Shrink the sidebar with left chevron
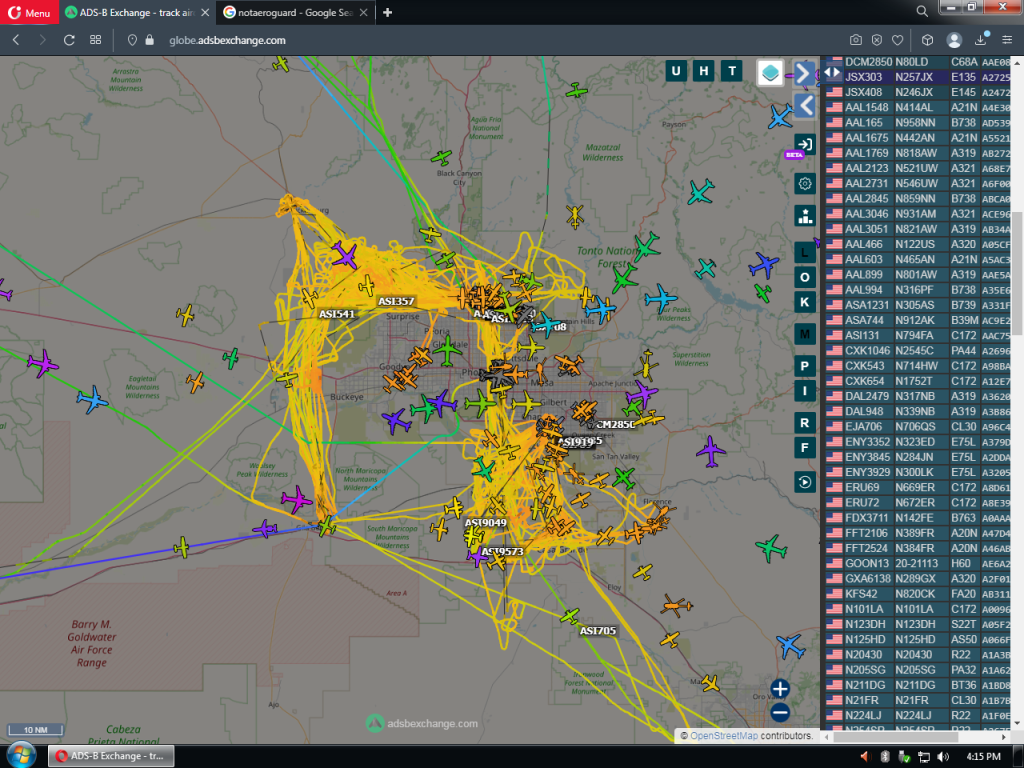1024x768 pixels. tap(805, 105)
